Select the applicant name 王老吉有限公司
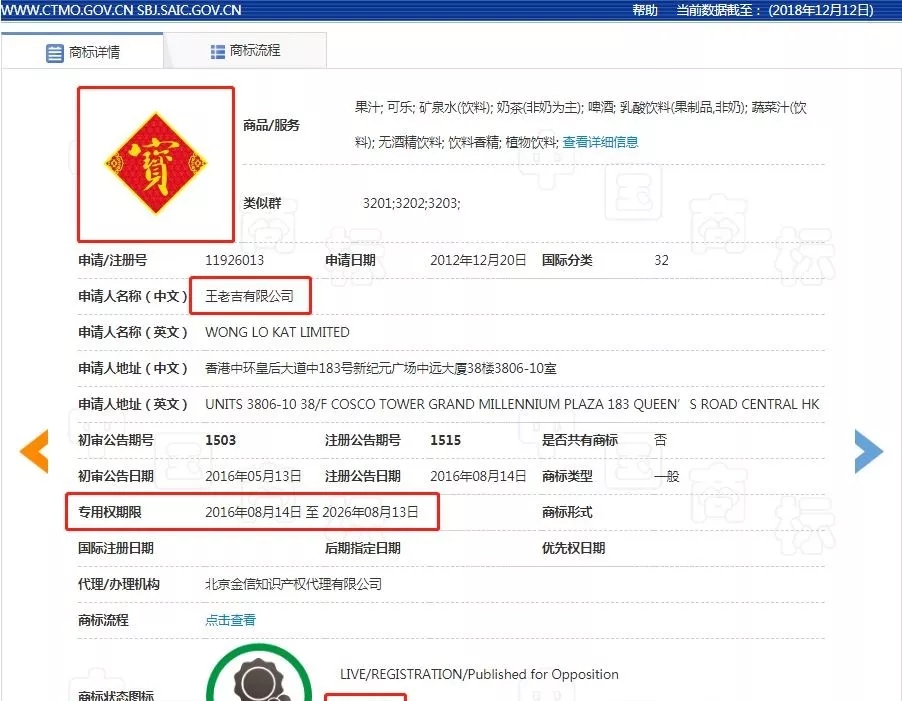The height and width of the screenshot is (701, 902). (x=250, y=296)
